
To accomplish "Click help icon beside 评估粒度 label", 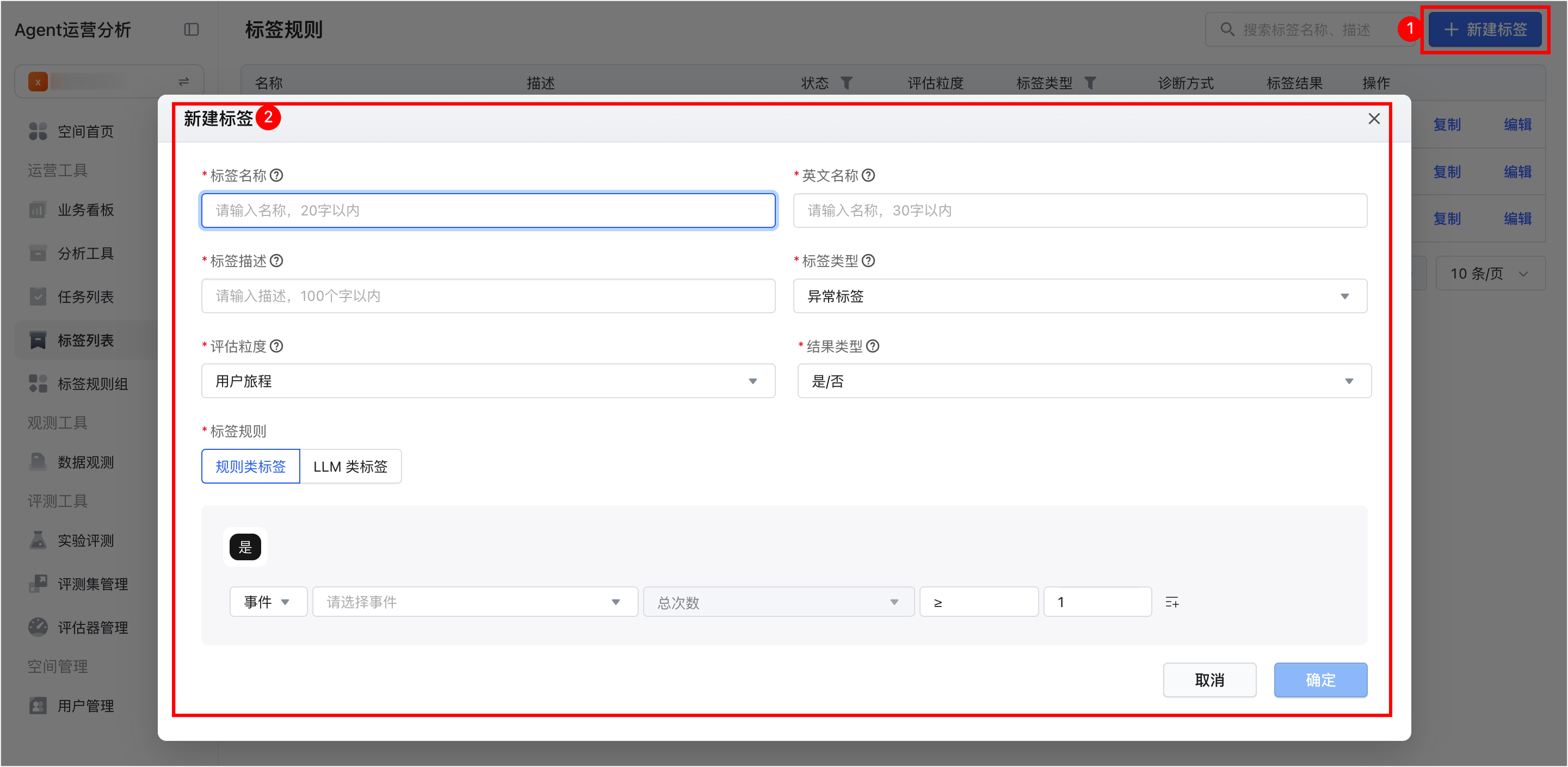I will click(276, 346).
